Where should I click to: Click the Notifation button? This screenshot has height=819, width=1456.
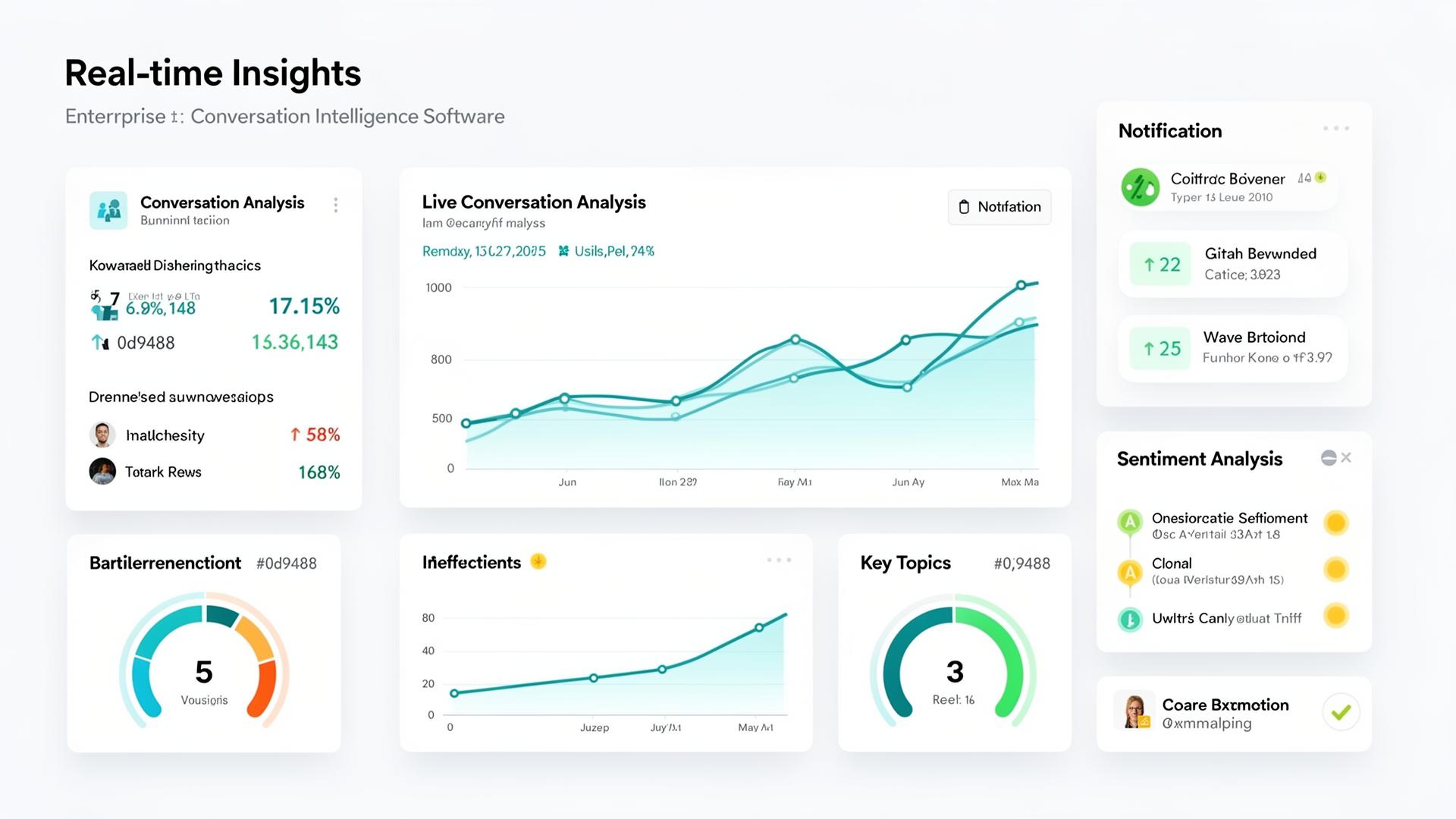(x=999, y=207)
